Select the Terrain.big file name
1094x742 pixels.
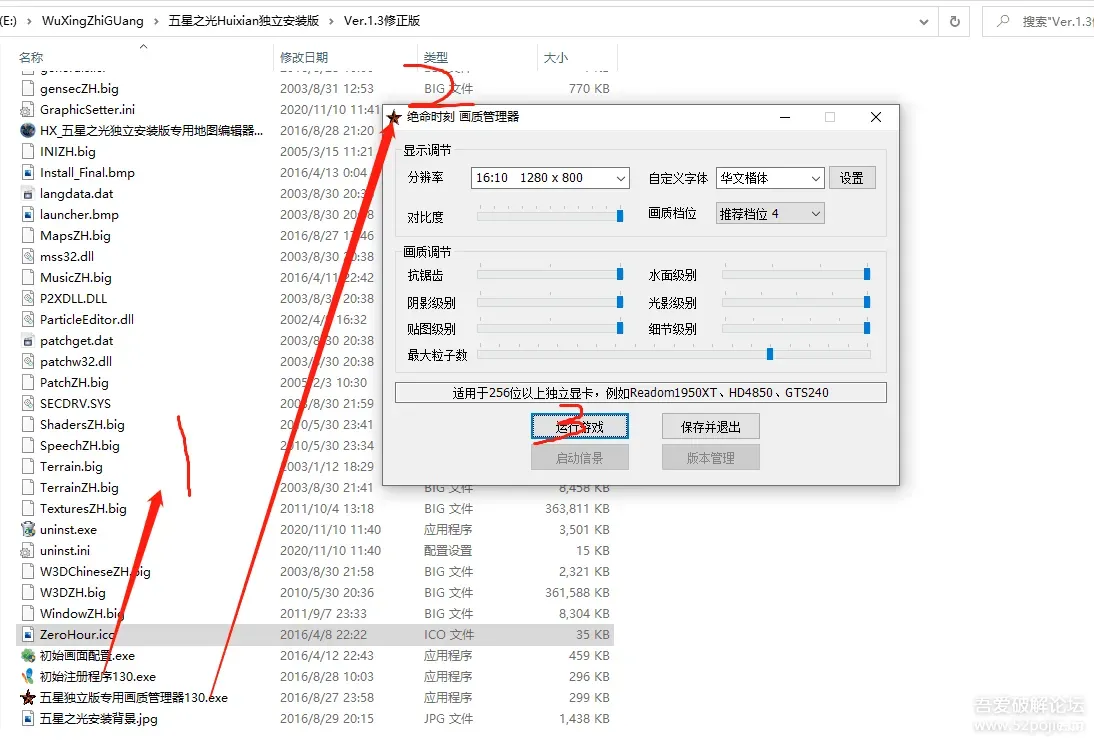click(x=71, y=466)
